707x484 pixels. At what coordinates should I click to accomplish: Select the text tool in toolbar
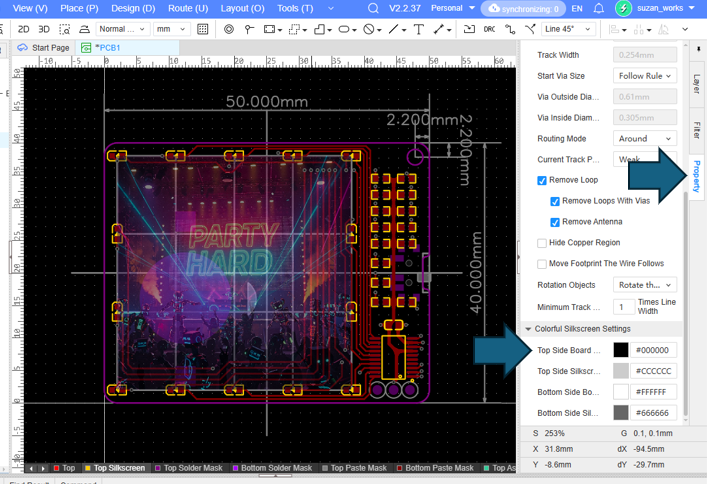point(419,30)
